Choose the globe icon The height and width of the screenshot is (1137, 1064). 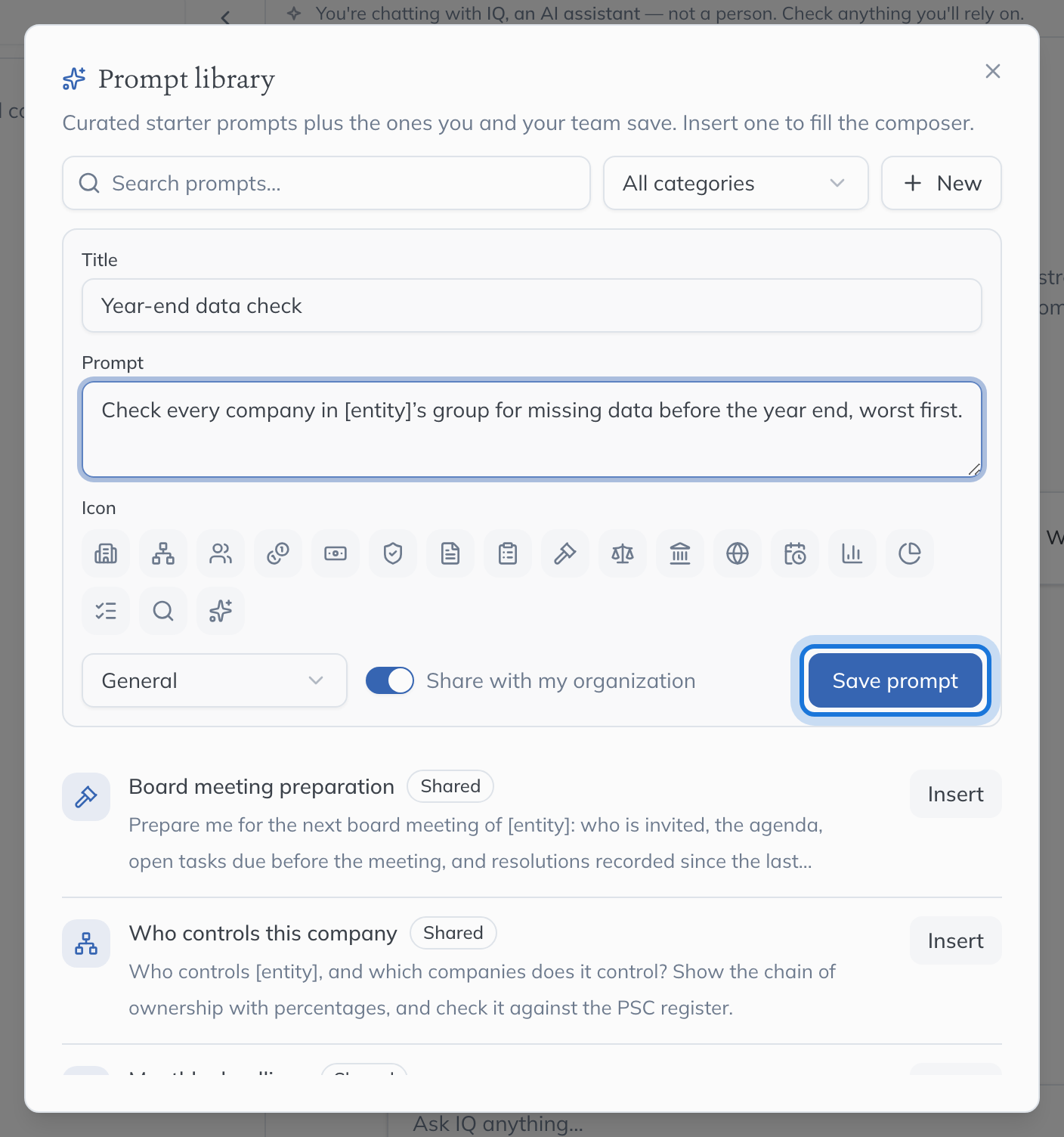click(738, 553)
